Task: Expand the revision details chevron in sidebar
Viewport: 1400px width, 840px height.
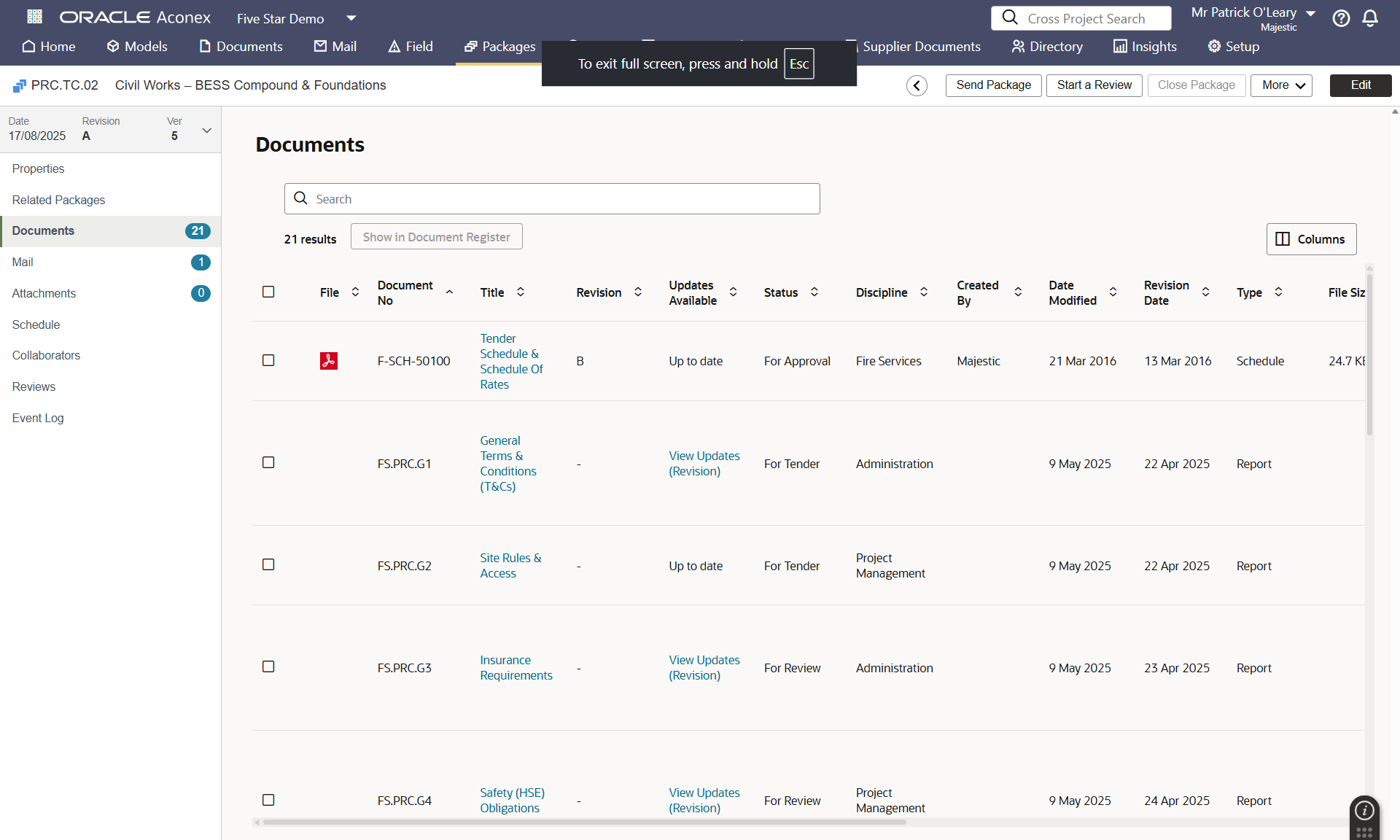Action: coord(207,131)
